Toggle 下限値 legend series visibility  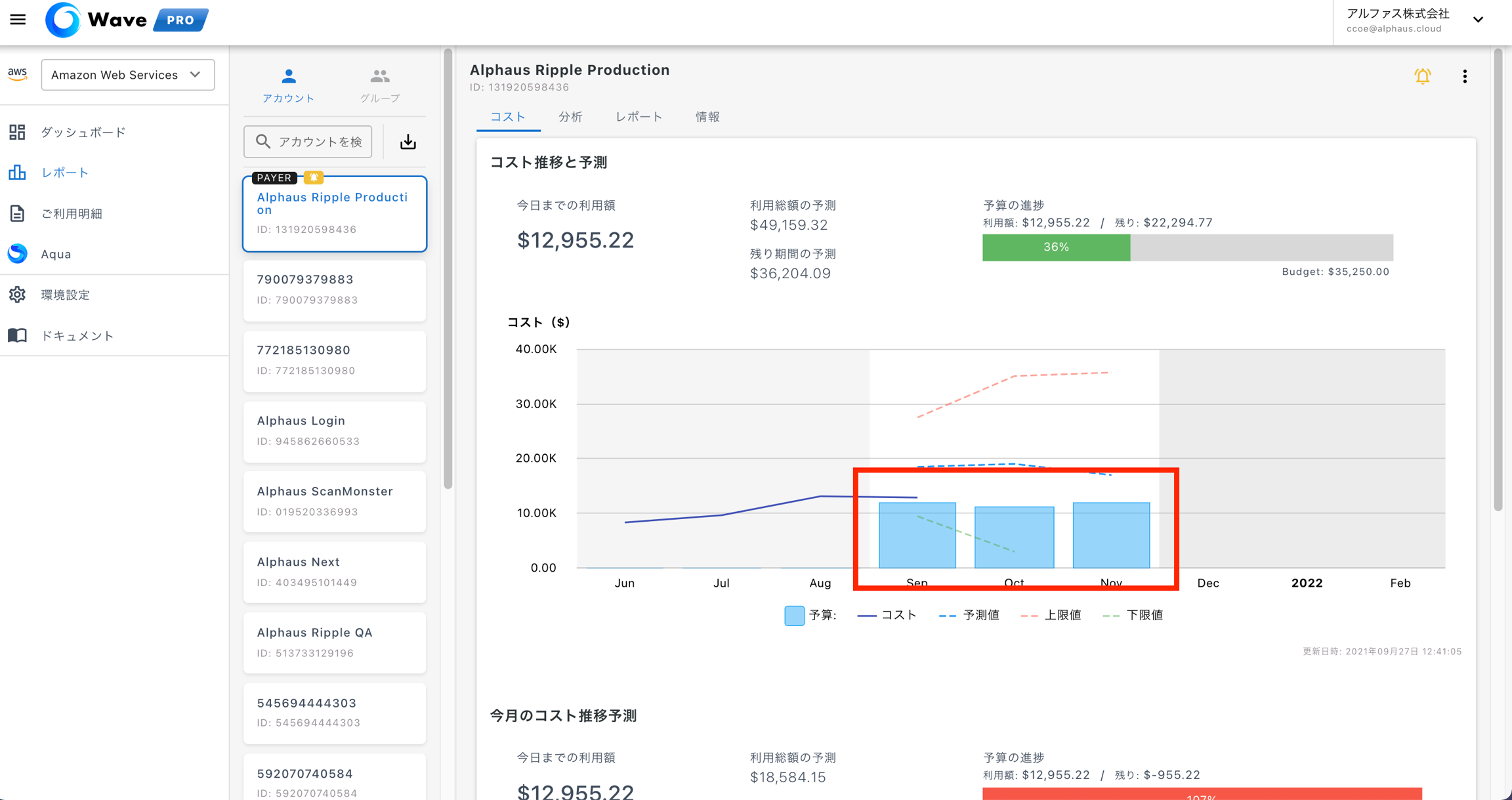click(x=1133, y=615)
